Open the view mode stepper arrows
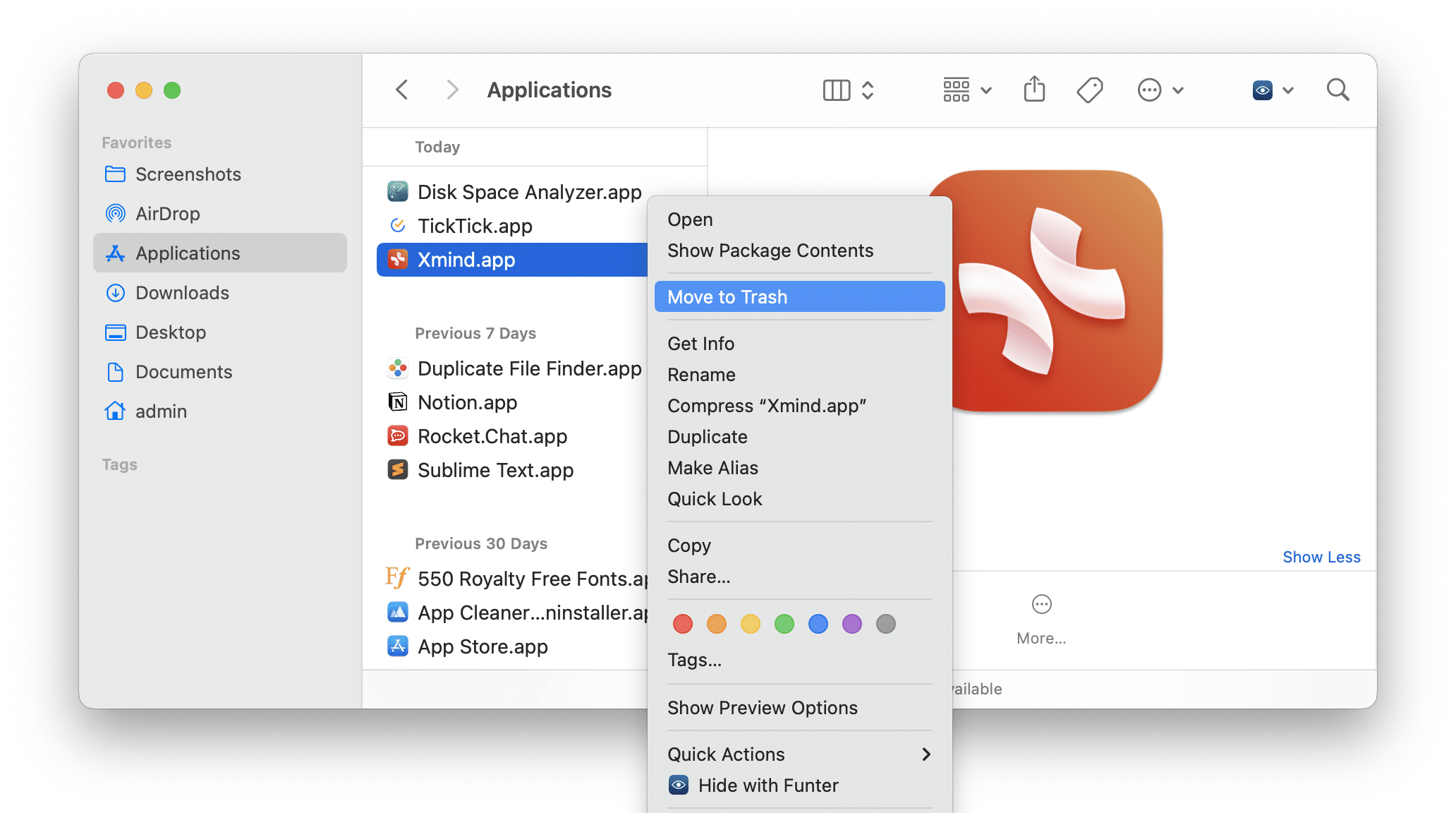Viewport: 1456px width, 813px height. pyautogui.click(x=868, y=90)
